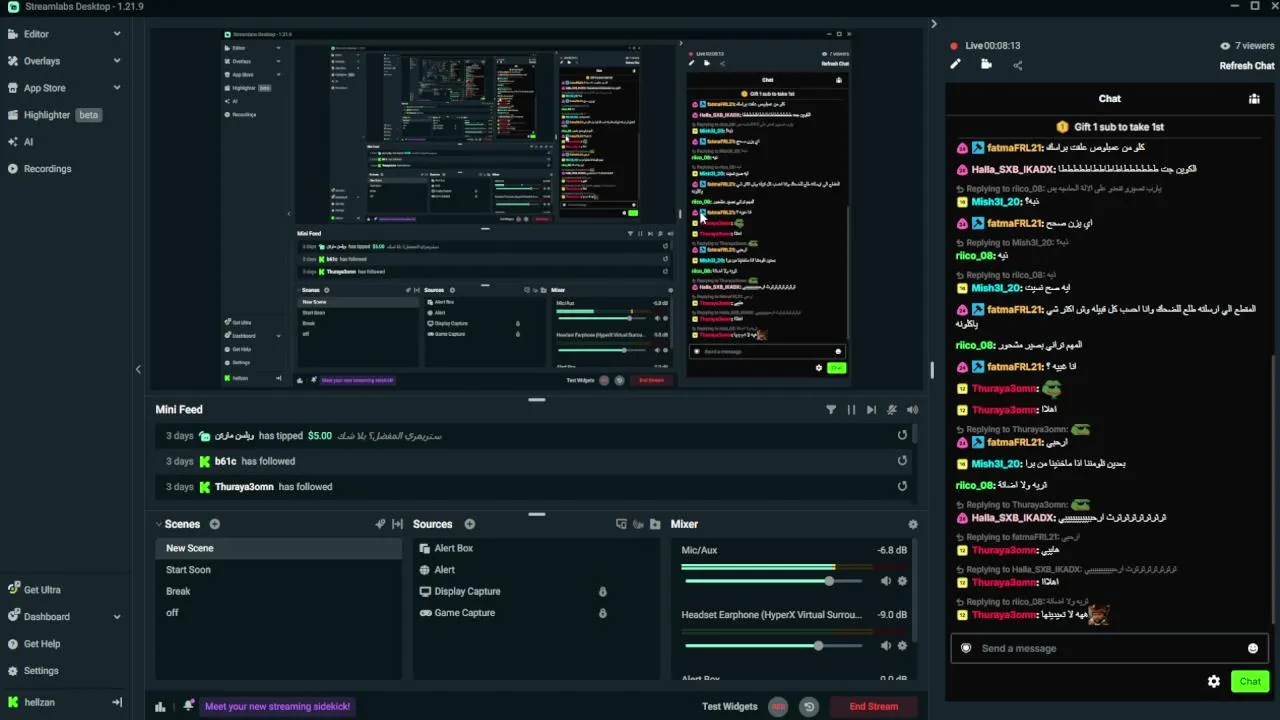The width and height of the screenshot is (1280, 720).
Task: Pause the Mini Feed alert queue
Action: 851,410
